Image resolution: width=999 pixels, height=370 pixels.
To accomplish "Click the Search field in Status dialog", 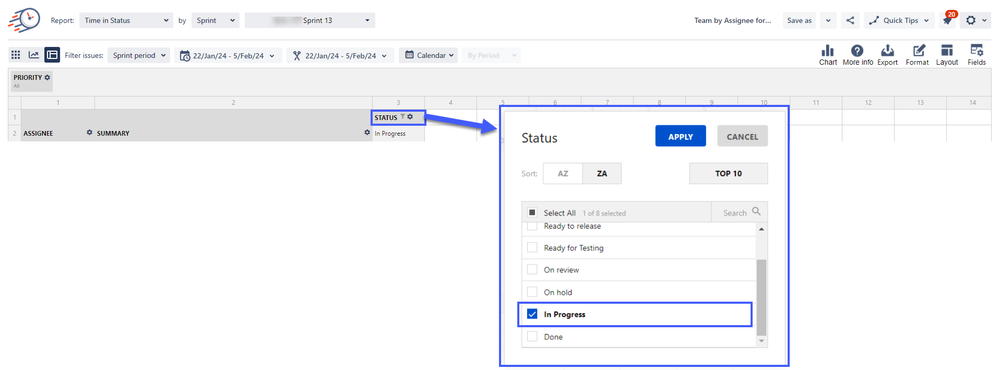I will (739, 212).
